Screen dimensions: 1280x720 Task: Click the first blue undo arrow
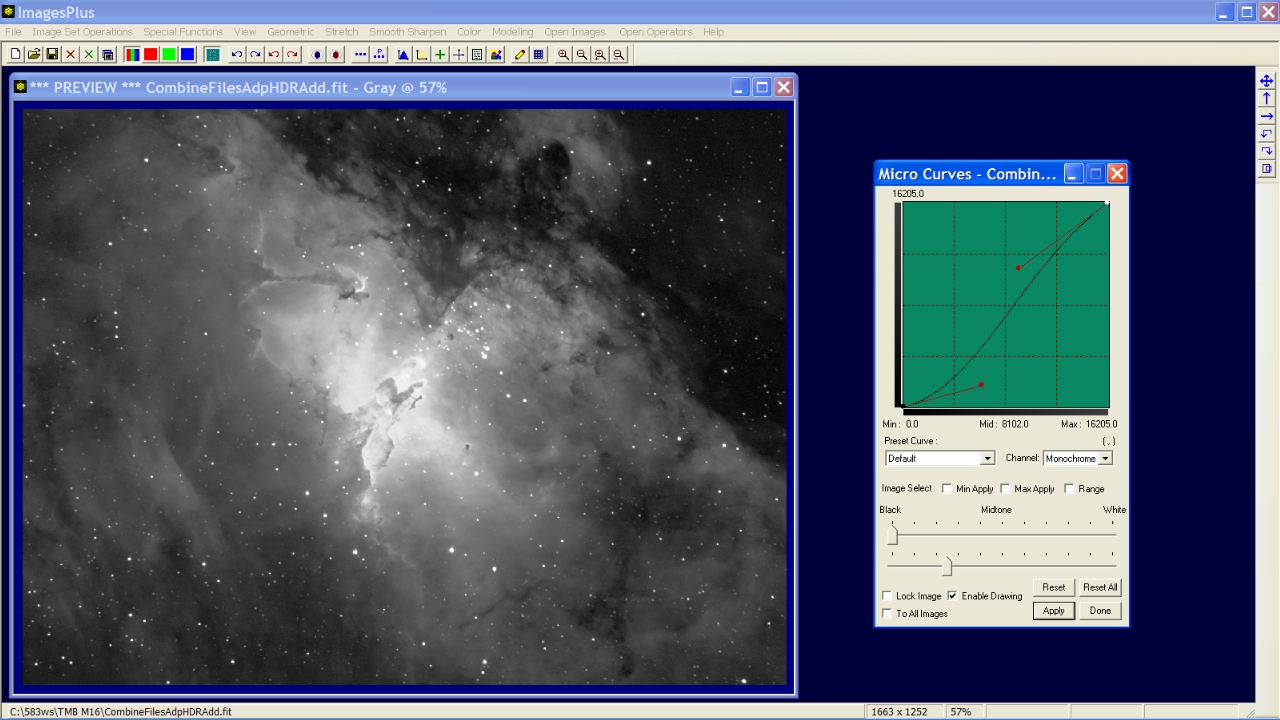pyautogui.click(x=237, y=55)
